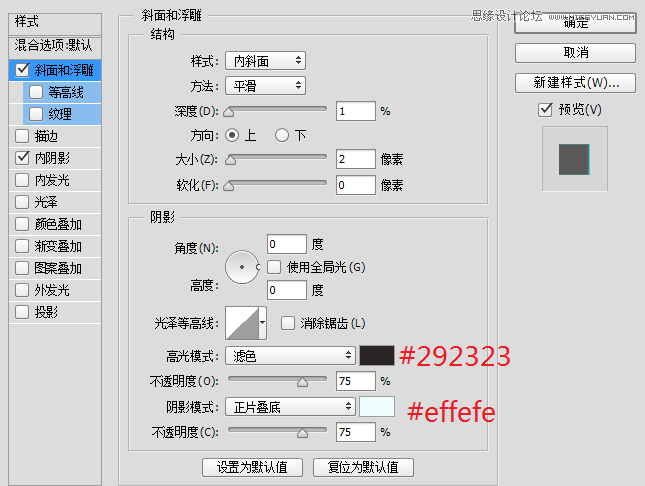Open the 内阴影 style settings
Image resolution: width=645 pixels, height=486 pixels.
52,158
